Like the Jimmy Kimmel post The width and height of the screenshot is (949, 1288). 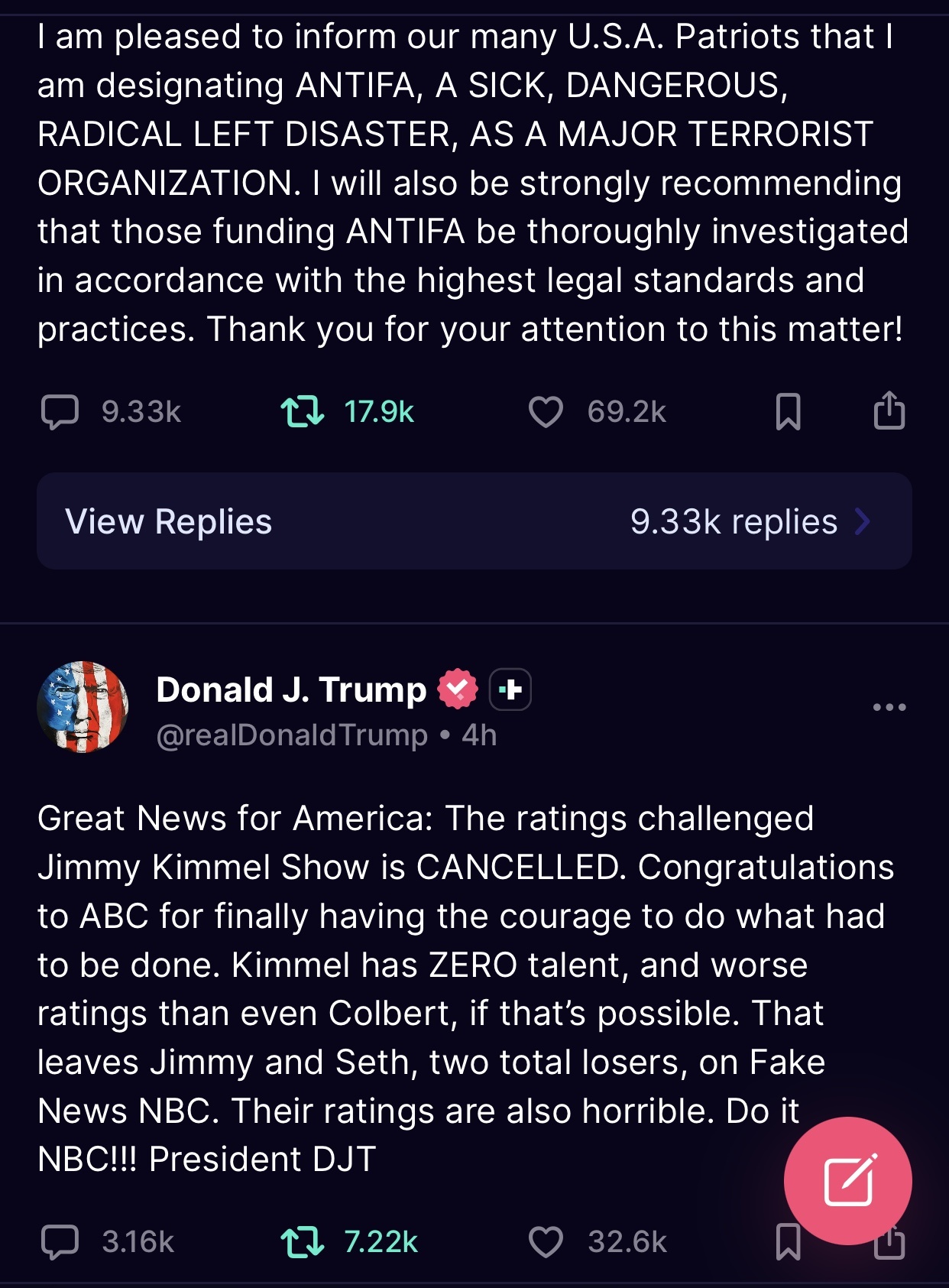[546, 1242]
